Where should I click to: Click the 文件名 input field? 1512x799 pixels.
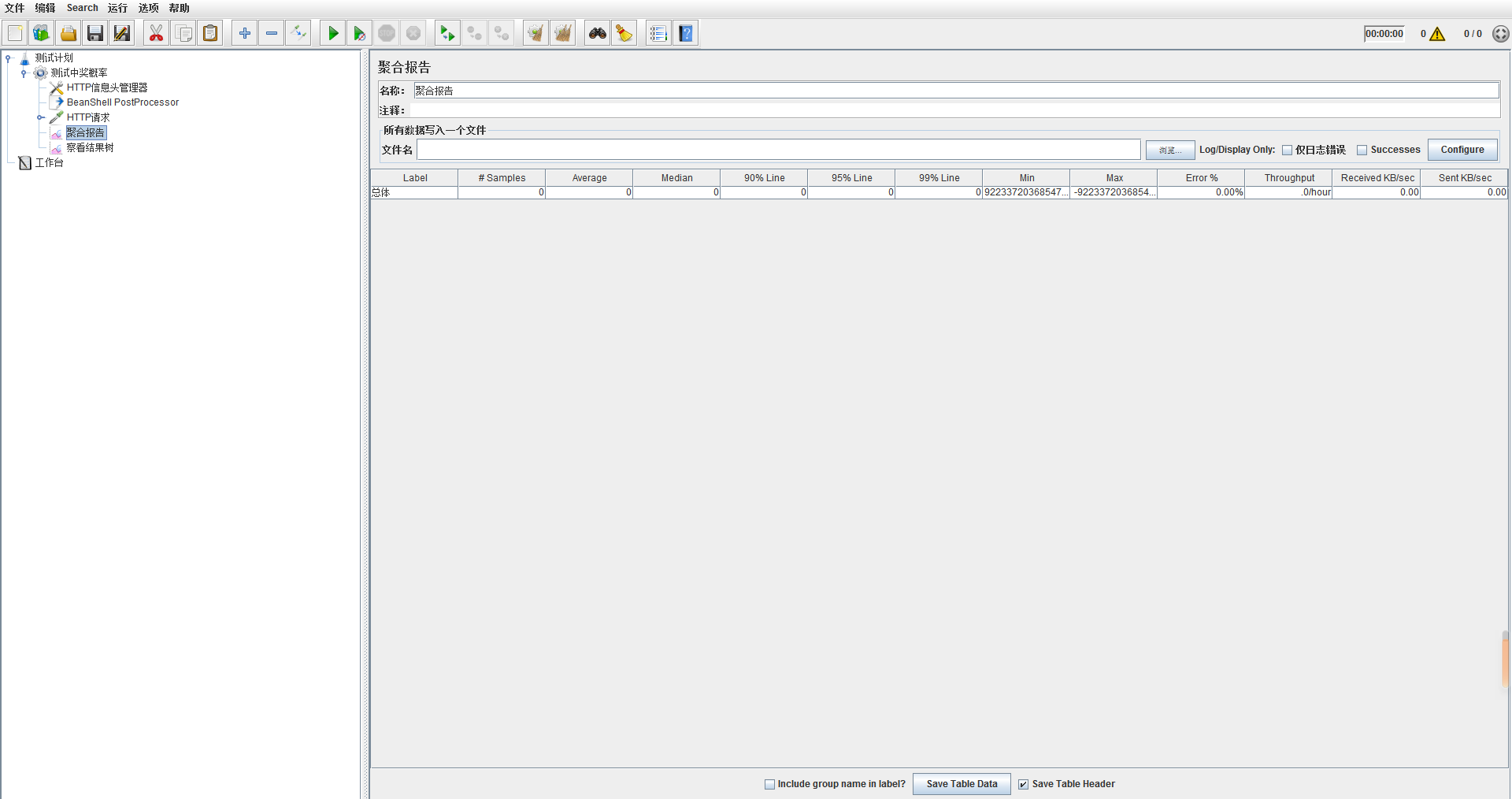point(778,150)
